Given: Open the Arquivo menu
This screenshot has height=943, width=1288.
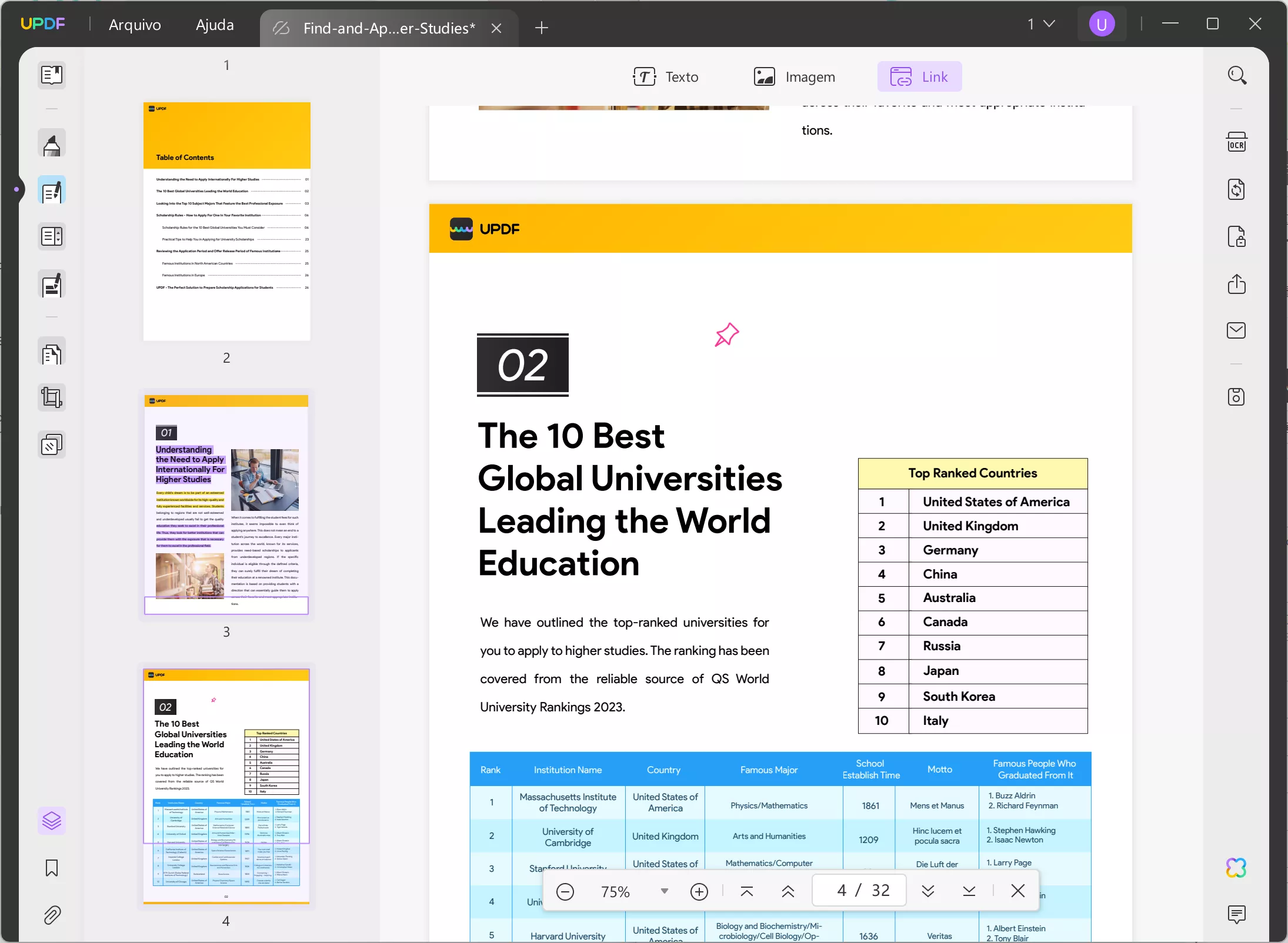Looking at the screenshot, I should [135, 25].
